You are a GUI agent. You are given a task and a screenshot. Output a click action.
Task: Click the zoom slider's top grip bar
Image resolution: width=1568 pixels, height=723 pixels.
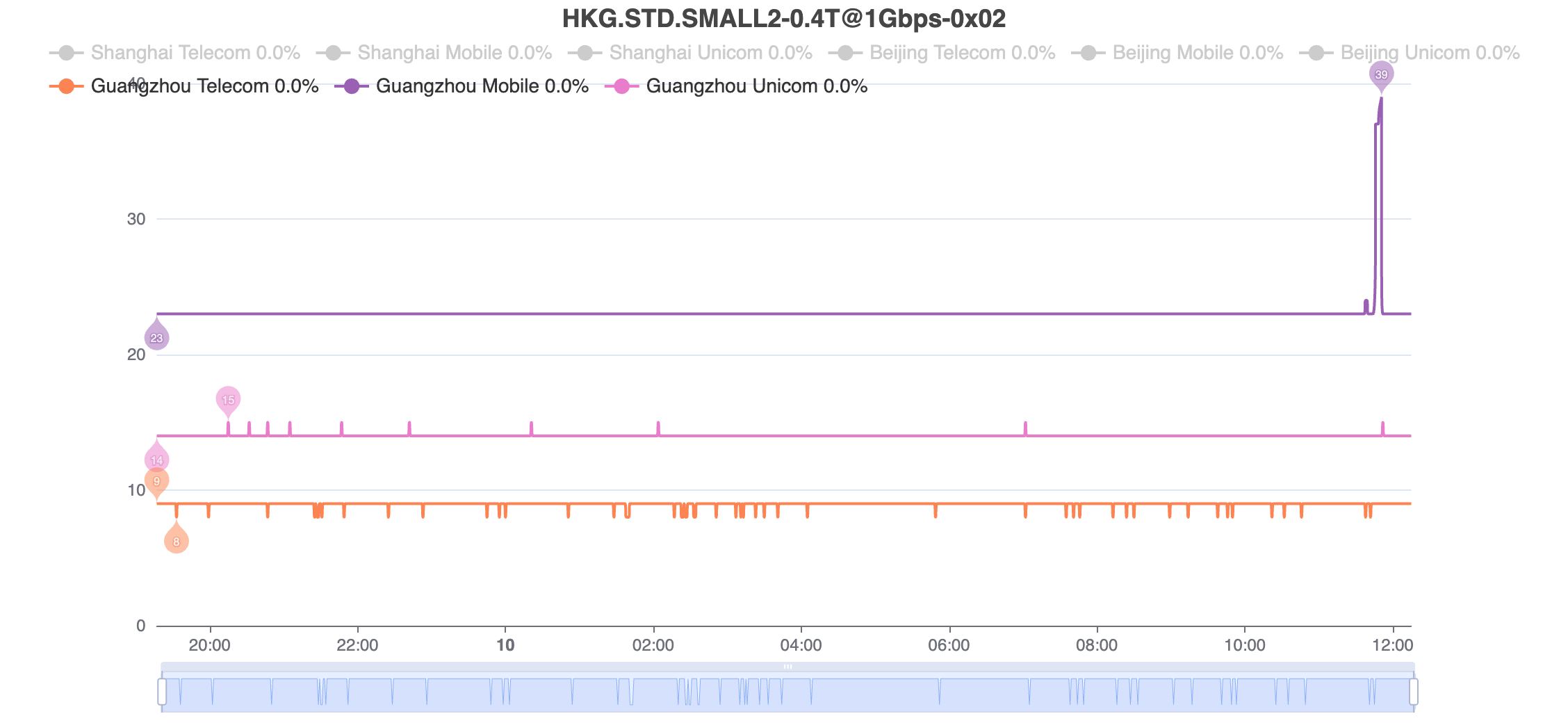point(787,667)
